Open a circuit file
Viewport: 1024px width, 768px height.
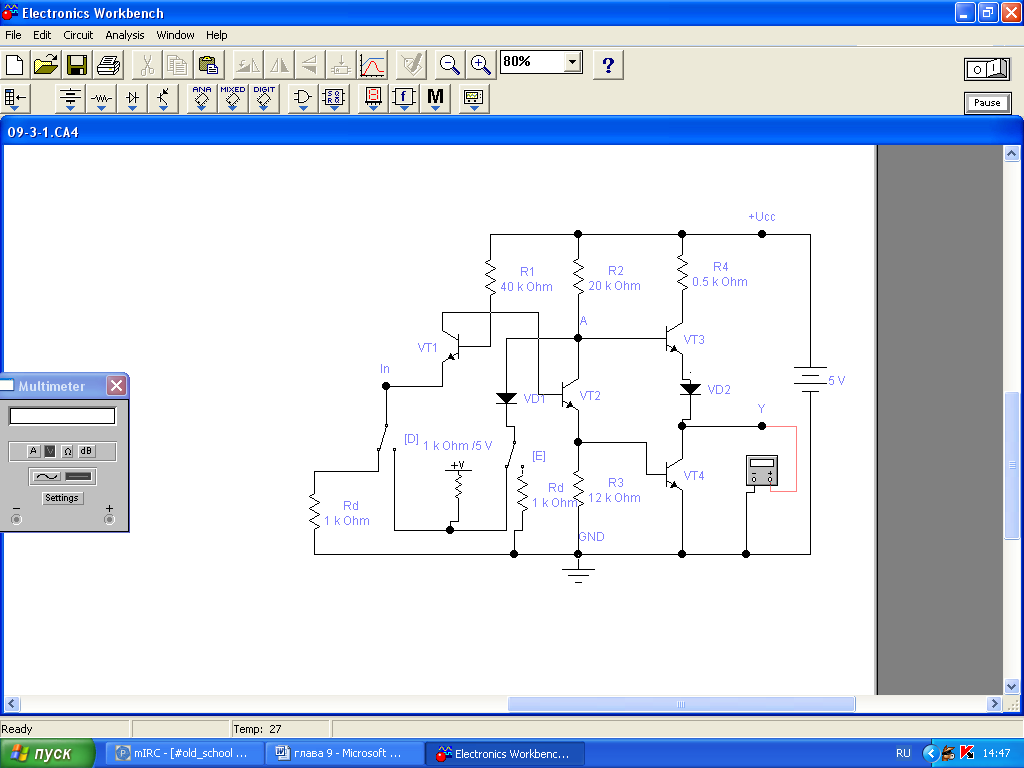(46, 65)
